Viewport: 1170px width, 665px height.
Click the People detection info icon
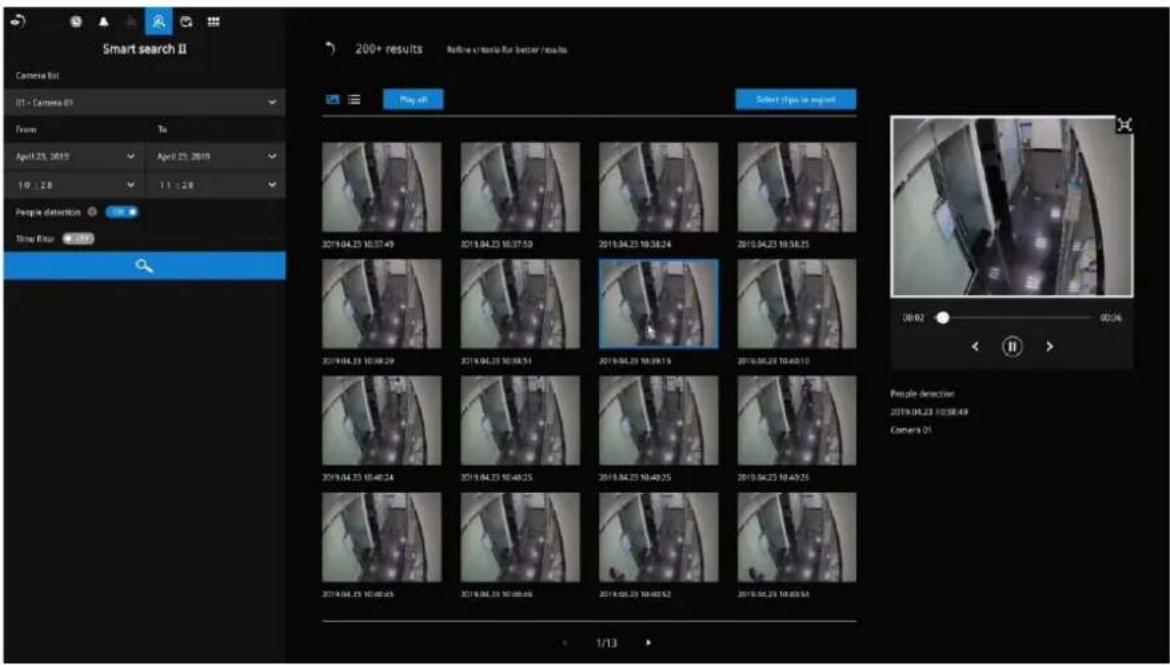[x=92, y=212]
